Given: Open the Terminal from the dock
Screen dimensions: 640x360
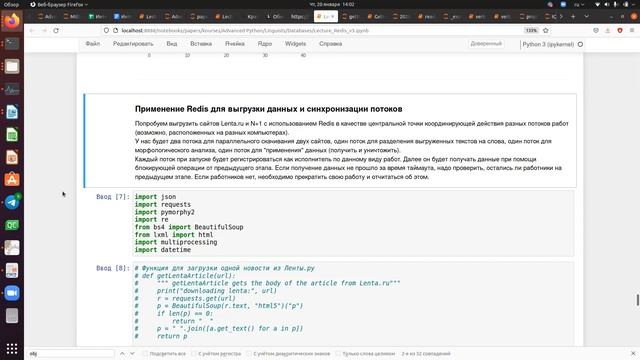Looking at the screenshot, I should tap(12, 43).
